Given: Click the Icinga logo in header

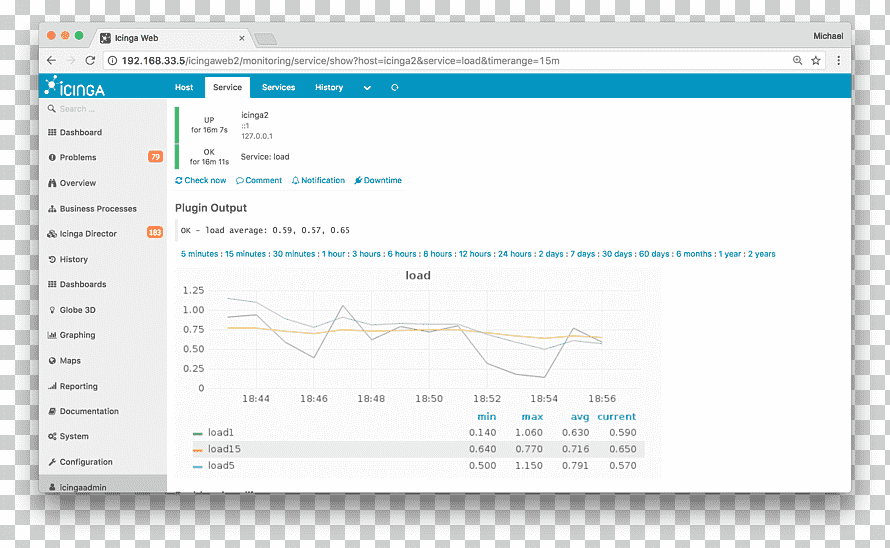Looking at the screenshot, I should pyautogui.click(x=75, y=86).
